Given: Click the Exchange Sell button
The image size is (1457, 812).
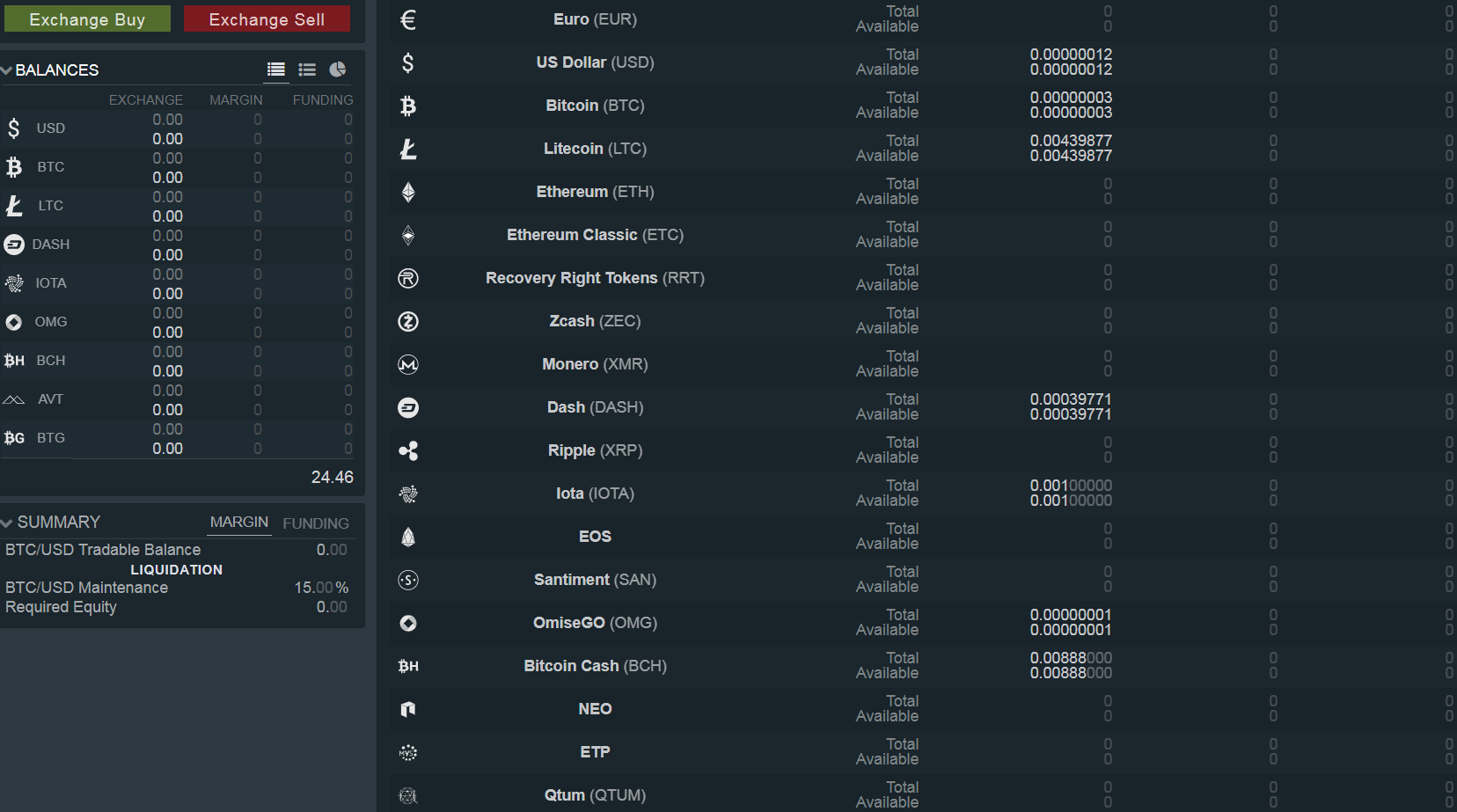Looking at the screenshot, I should pyautogui.click(x=267, y=18).
